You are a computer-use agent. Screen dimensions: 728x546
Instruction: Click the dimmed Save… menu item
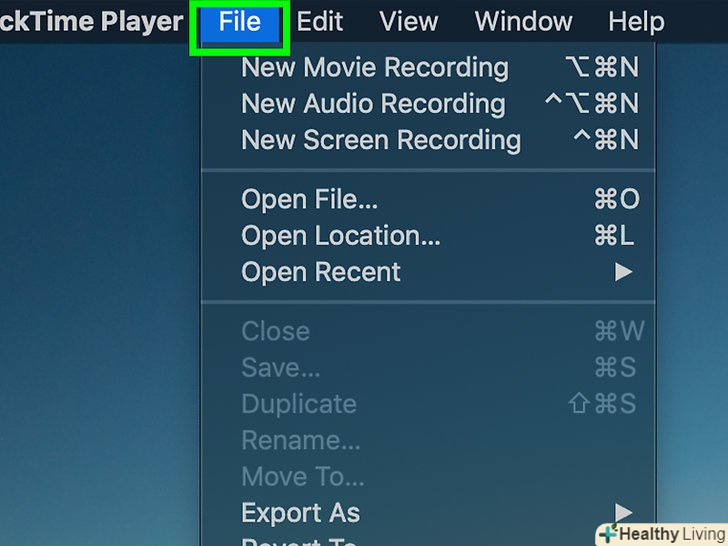428,367
